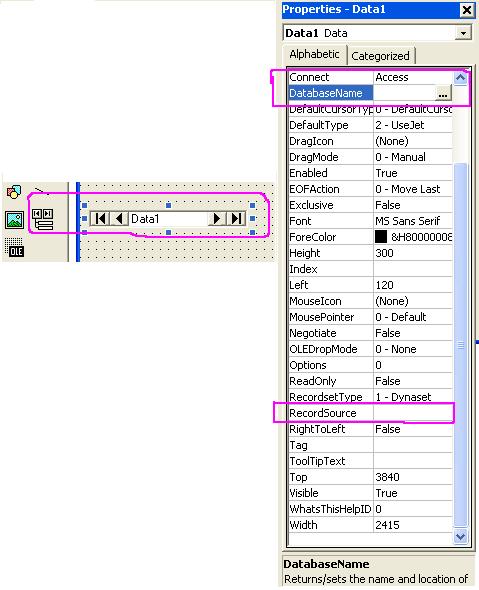Select the Line tool in toolbox

pos(42,191)
